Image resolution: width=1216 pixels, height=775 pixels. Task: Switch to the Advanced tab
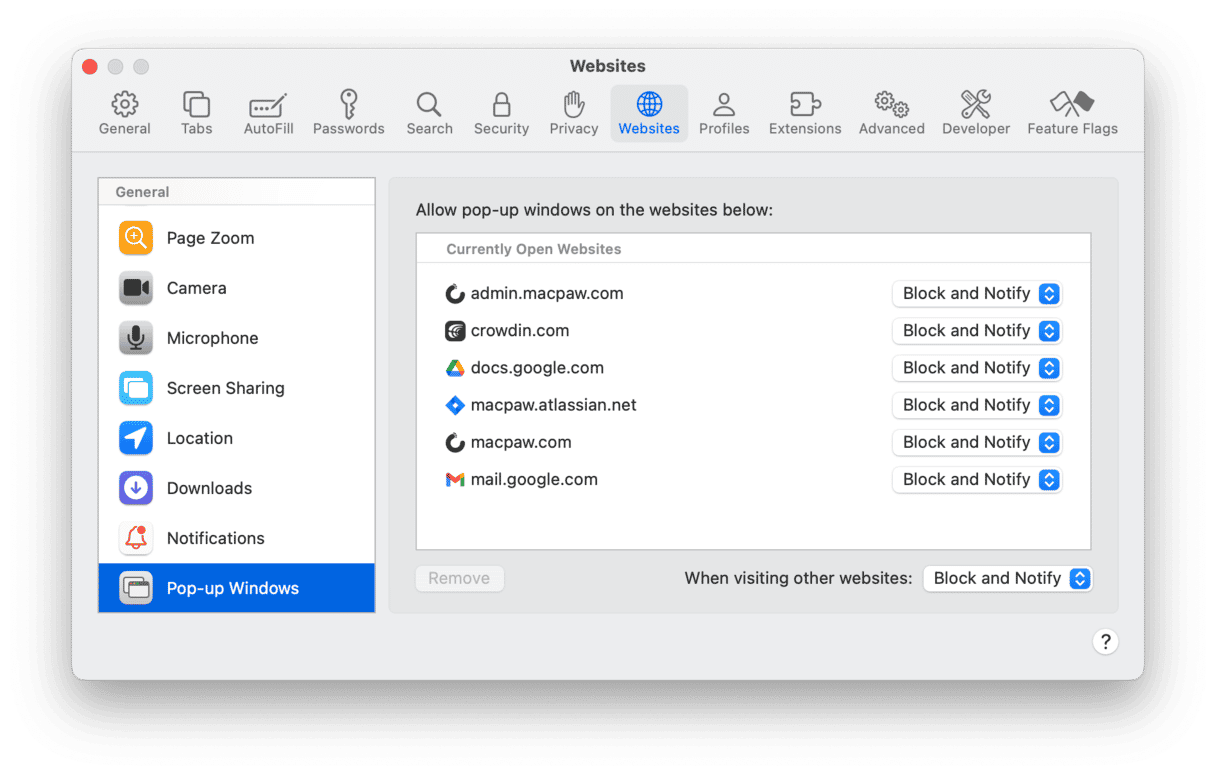[891, 113]
